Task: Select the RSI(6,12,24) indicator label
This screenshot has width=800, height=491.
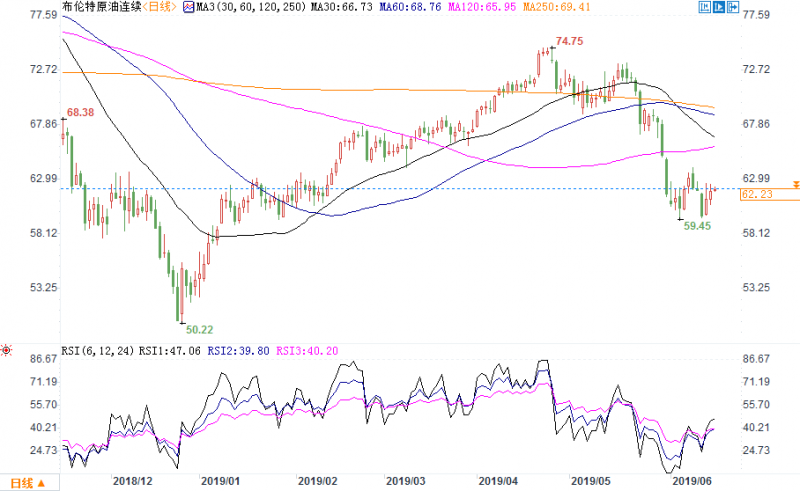Action: pyautogui.click(x=98, y=351)
